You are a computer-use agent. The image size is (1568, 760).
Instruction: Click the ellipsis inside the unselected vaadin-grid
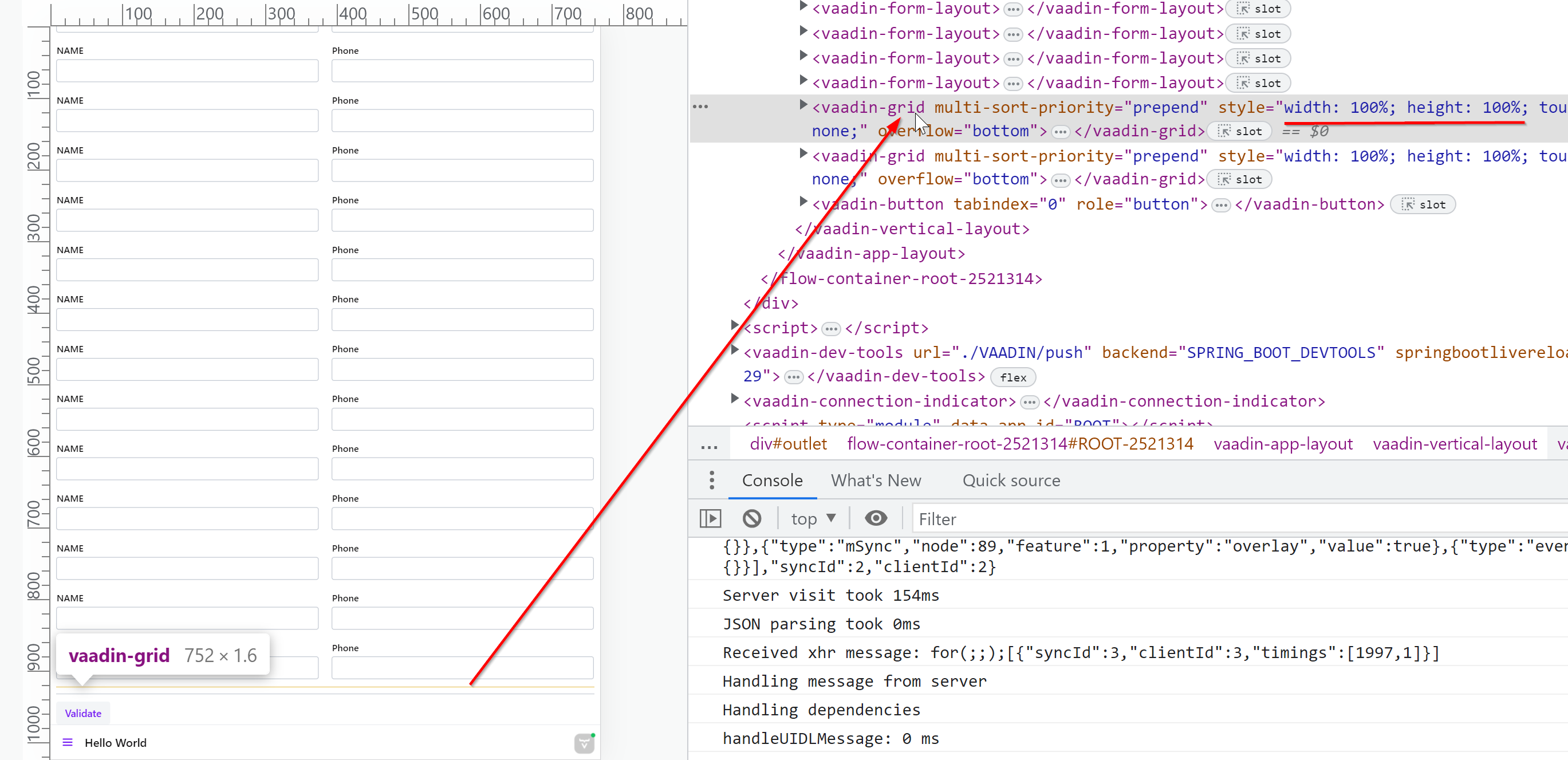pyautogui.click(x=1061, y=180)
